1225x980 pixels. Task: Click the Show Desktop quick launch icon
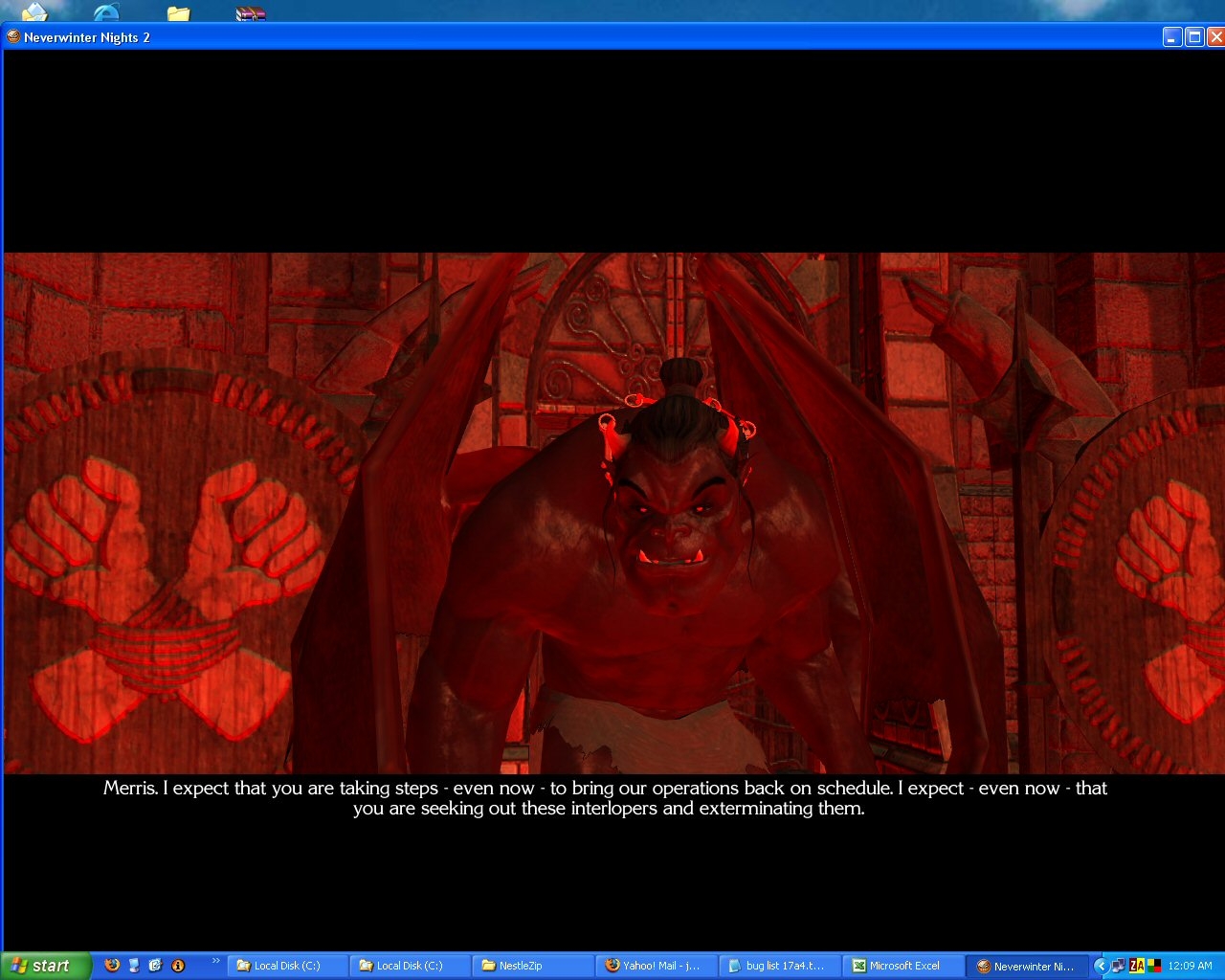pos(134,965)
